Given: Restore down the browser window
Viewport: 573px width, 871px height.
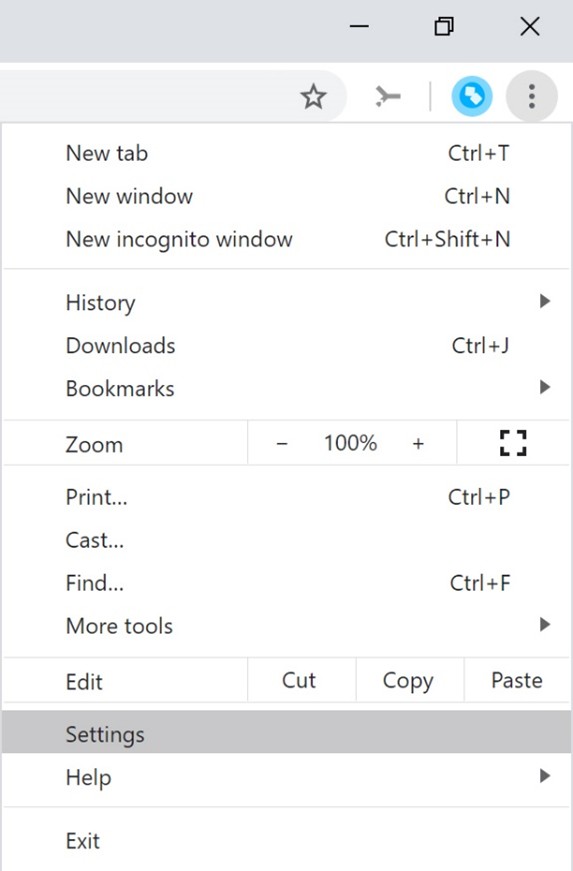Looking at the screenshot, I should tap(444, 26).
